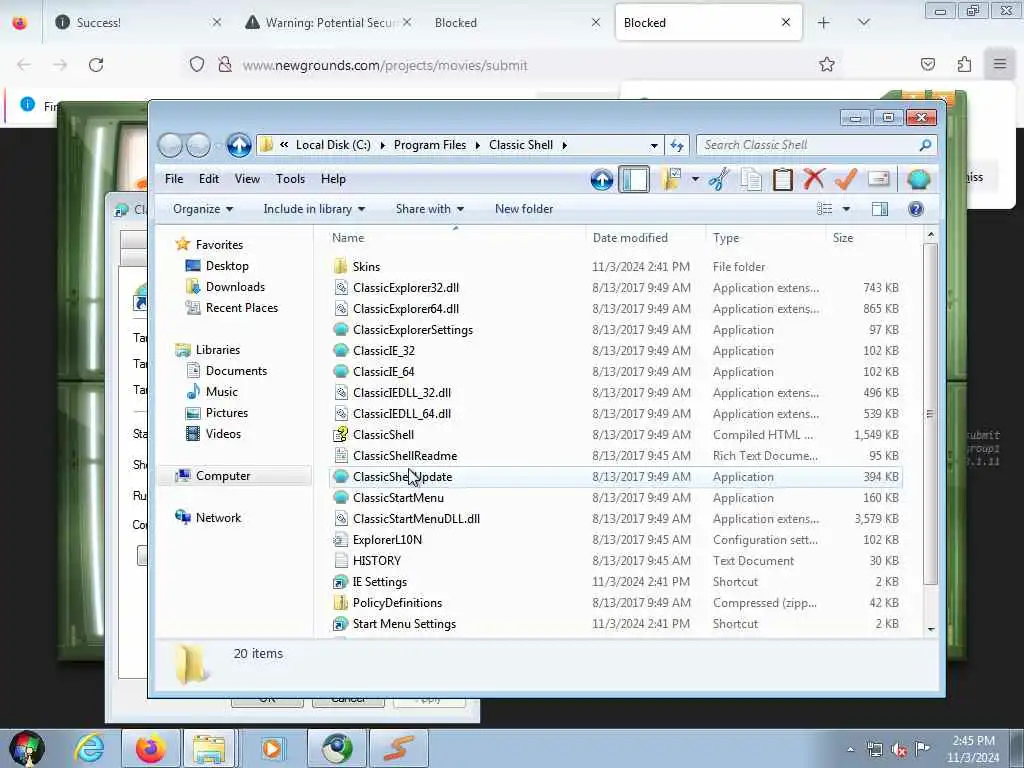This screenshot has height=768, width=1024.
Task: Select the ClassicStartMenu application
Action: pos(398,498)
